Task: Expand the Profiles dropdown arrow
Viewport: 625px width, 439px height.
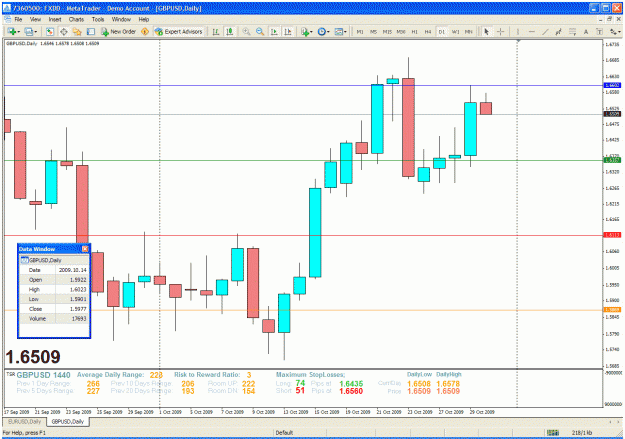Action: click(x=35, y=32)
